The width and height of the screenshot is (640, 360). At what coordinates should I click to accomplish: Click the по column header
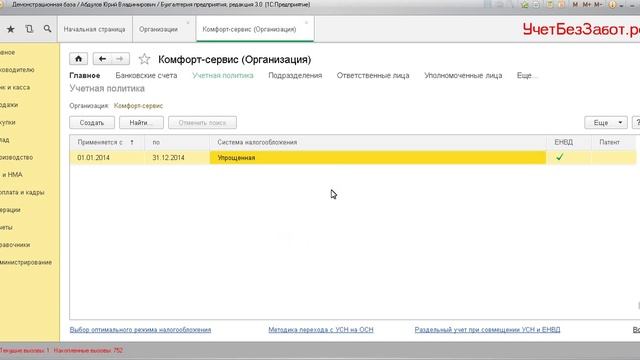pos(178,142)
